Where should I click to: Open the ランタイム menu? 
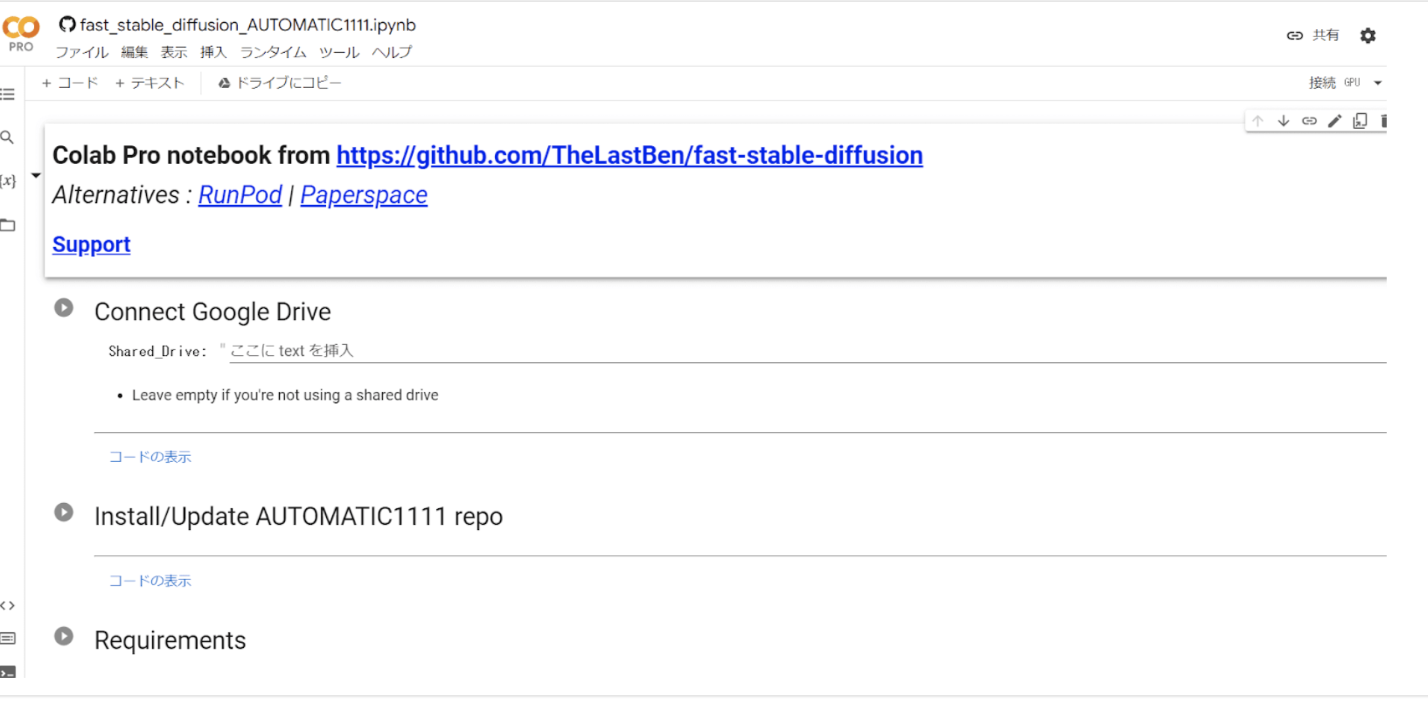[x=273, y=52]
